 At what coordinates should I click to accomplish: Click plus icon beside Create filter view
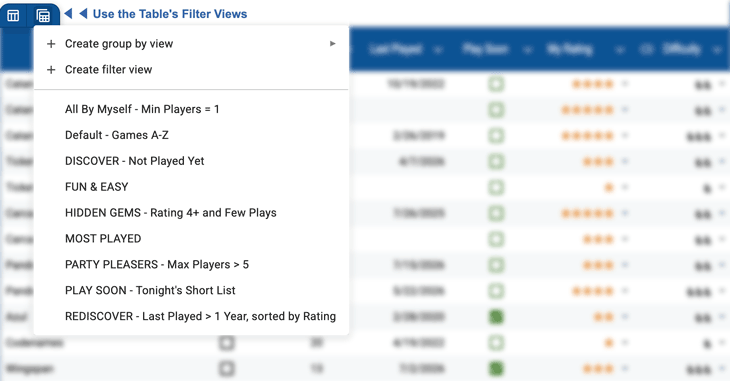coord(51,70)
